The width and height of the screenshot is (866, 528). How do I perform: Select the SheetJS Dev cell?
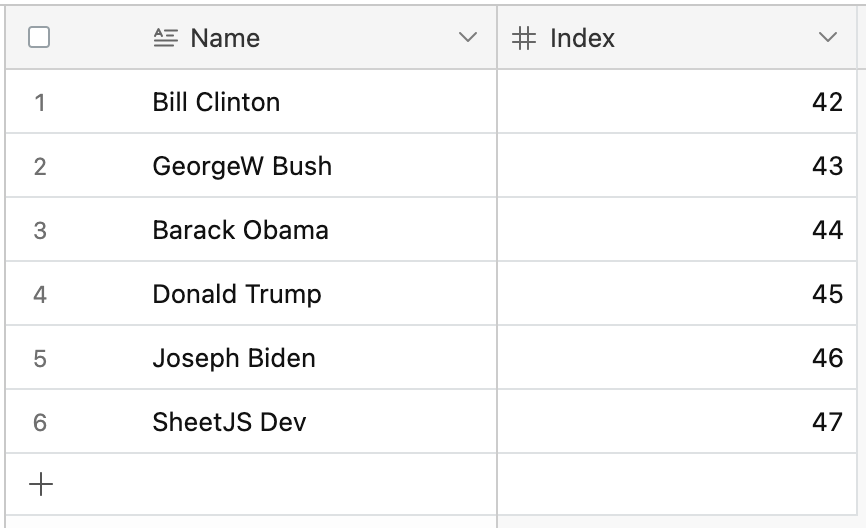coord(229,422)
